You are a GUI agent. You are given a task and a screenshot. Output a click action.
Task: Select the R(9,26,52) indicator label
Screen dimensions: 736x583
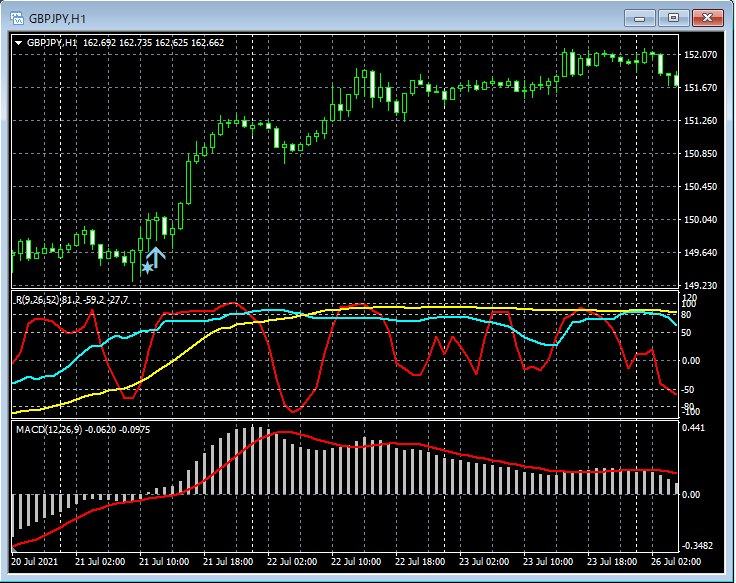(39, 300)
